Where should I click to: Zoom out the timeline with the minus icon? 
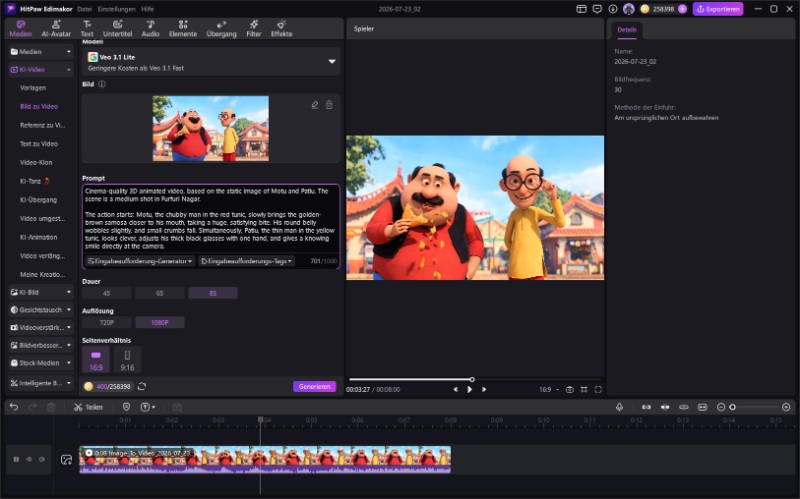pos(721,407)
